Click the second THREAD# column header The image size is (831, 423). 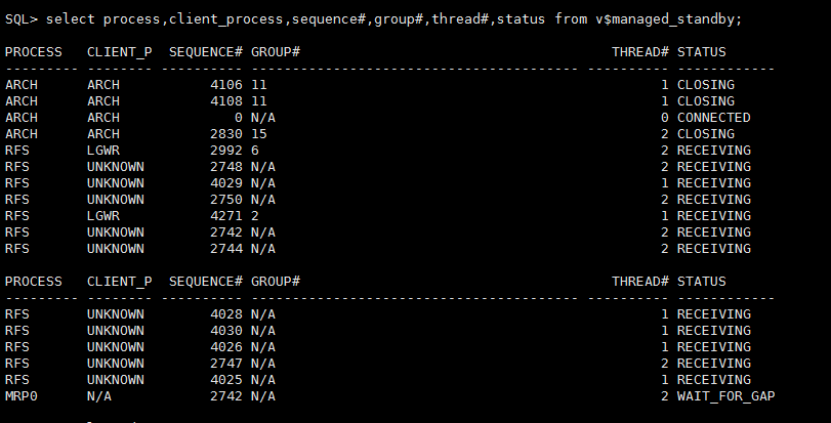640,281
